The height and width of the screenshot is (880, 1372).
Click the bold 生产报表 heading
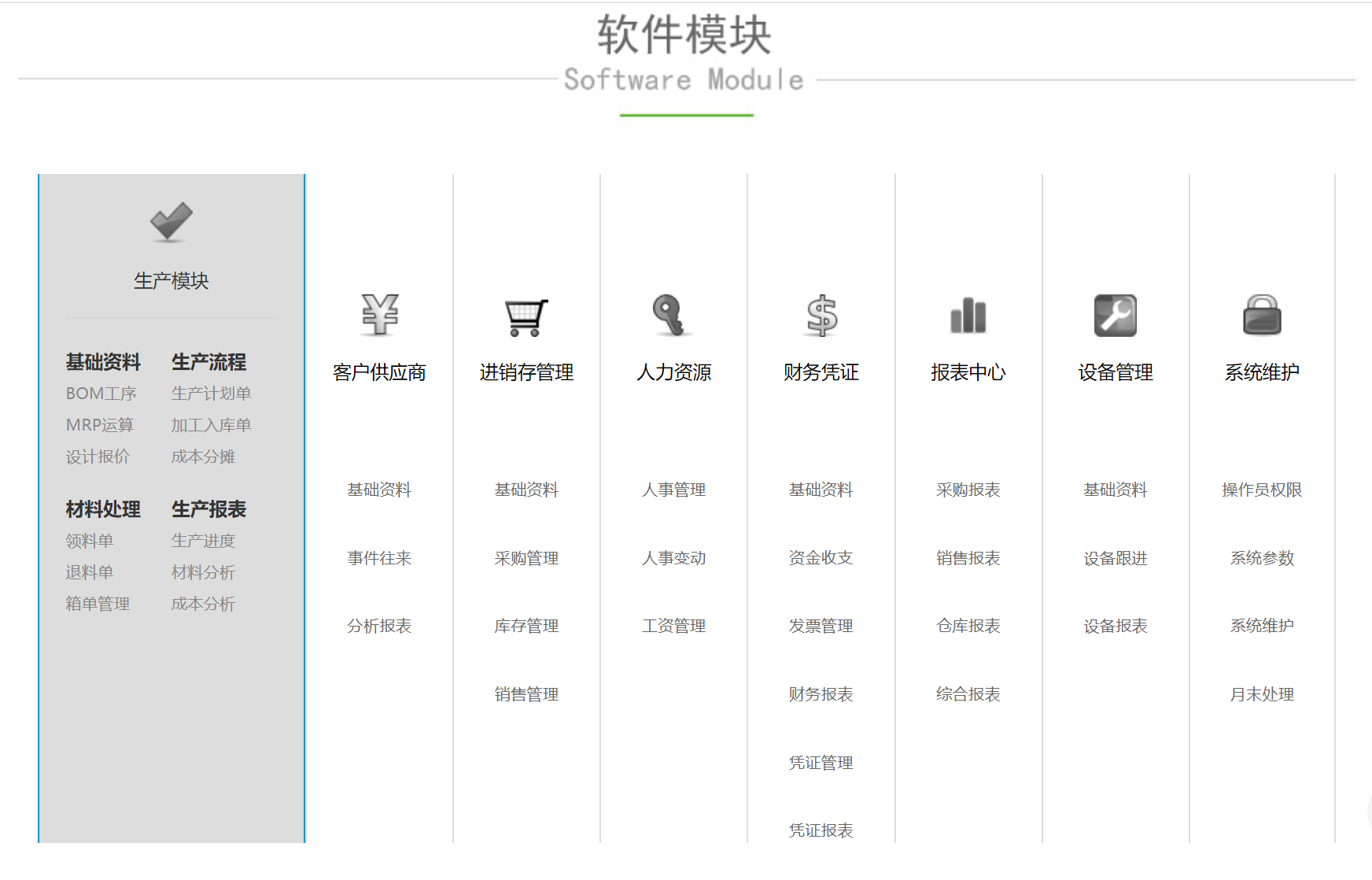point(209,509)
